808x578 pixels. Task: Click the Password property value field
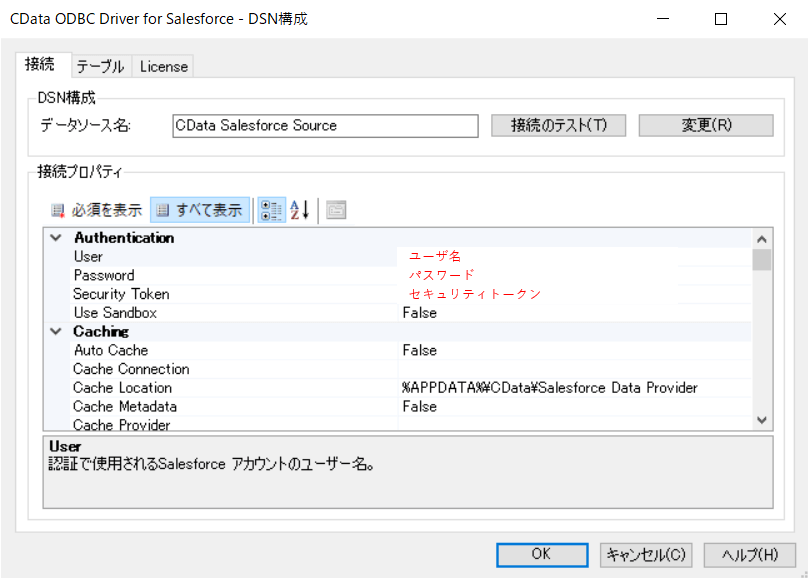(574, 275)
